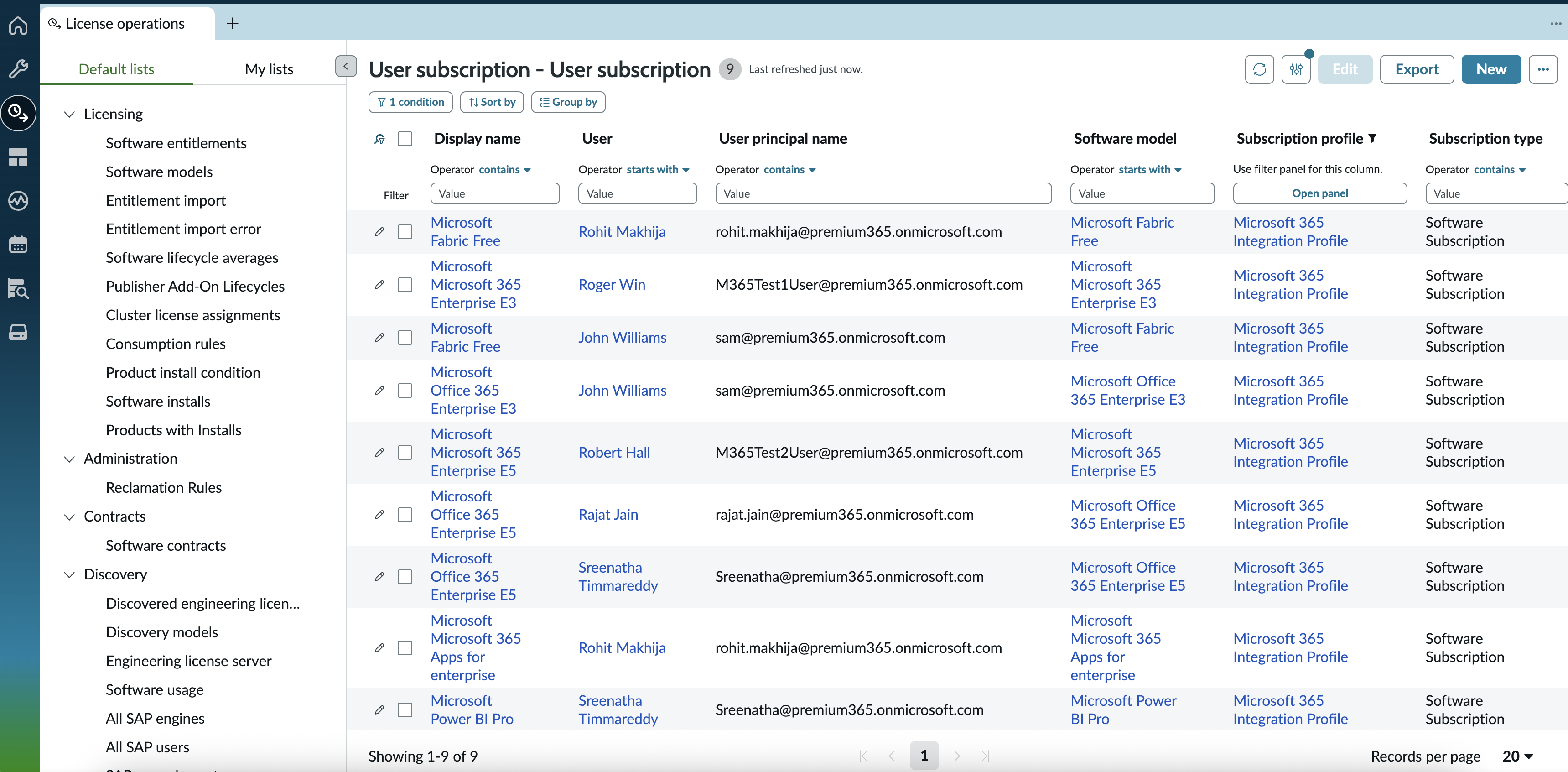Go to last page arrow
The width and height of the screenshot is (1568, 772).
[982, 756]
